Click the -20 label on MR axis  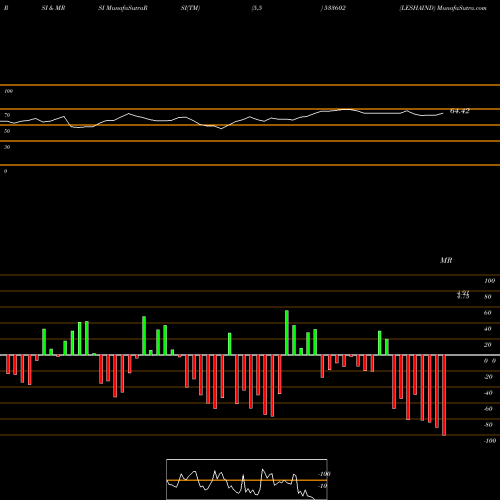pos(488,377)
